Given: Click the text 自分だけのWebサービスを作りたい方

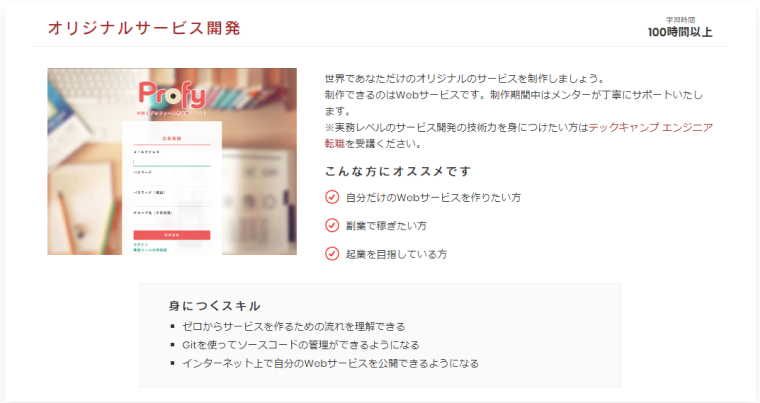Looking at the screenshot, I should click(433, 197).
